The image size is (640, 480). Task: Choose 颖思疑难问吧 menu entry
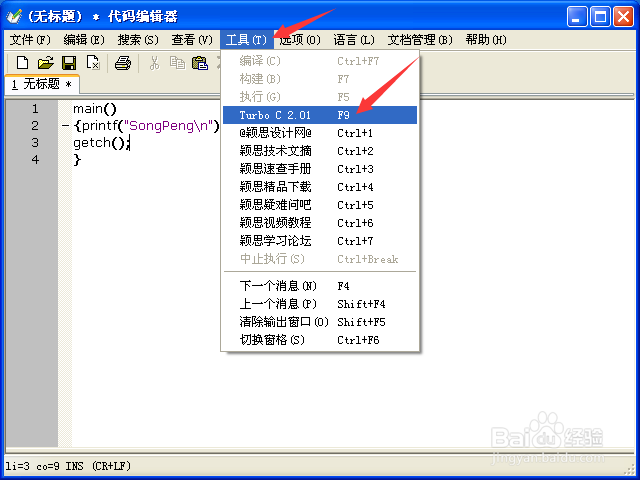click(x=320, y=205)
